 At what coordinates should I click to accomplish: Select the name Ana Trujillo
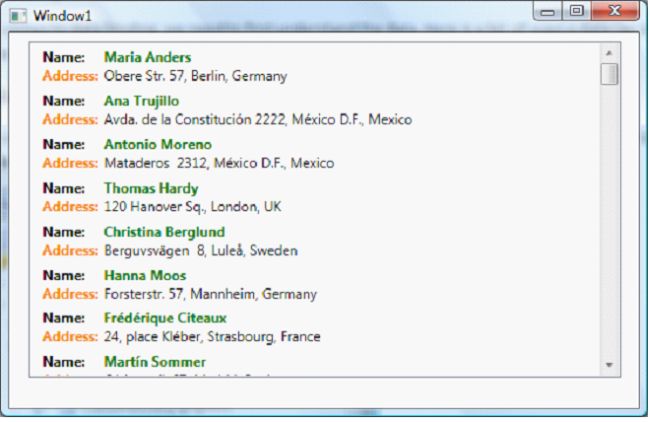coord(141,101)
